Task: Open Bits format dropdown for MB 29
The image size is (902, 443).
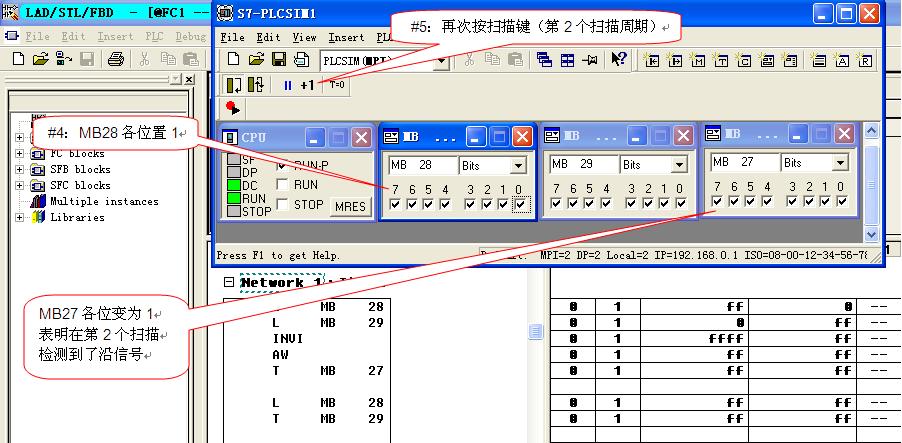Action: click(x=679, y=166)
